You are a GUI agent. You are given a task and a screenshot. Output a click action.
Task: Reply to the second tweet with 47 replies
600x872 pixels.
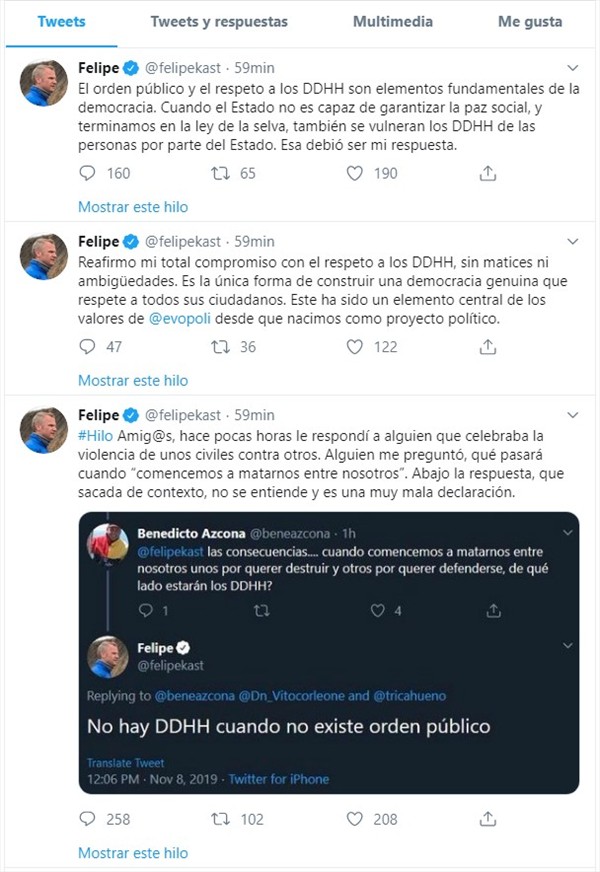tap(87, 346)
